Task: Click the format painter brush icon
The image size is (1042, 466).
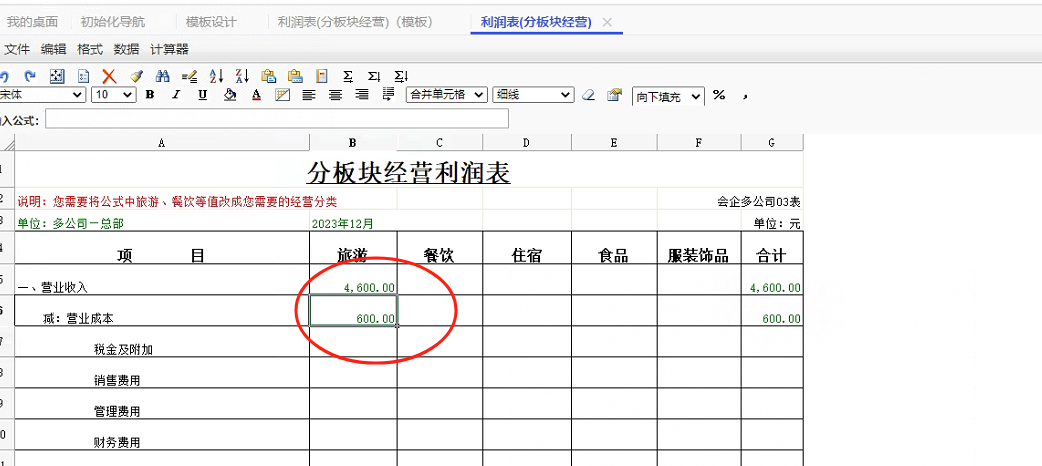Action: coord(136,76)
